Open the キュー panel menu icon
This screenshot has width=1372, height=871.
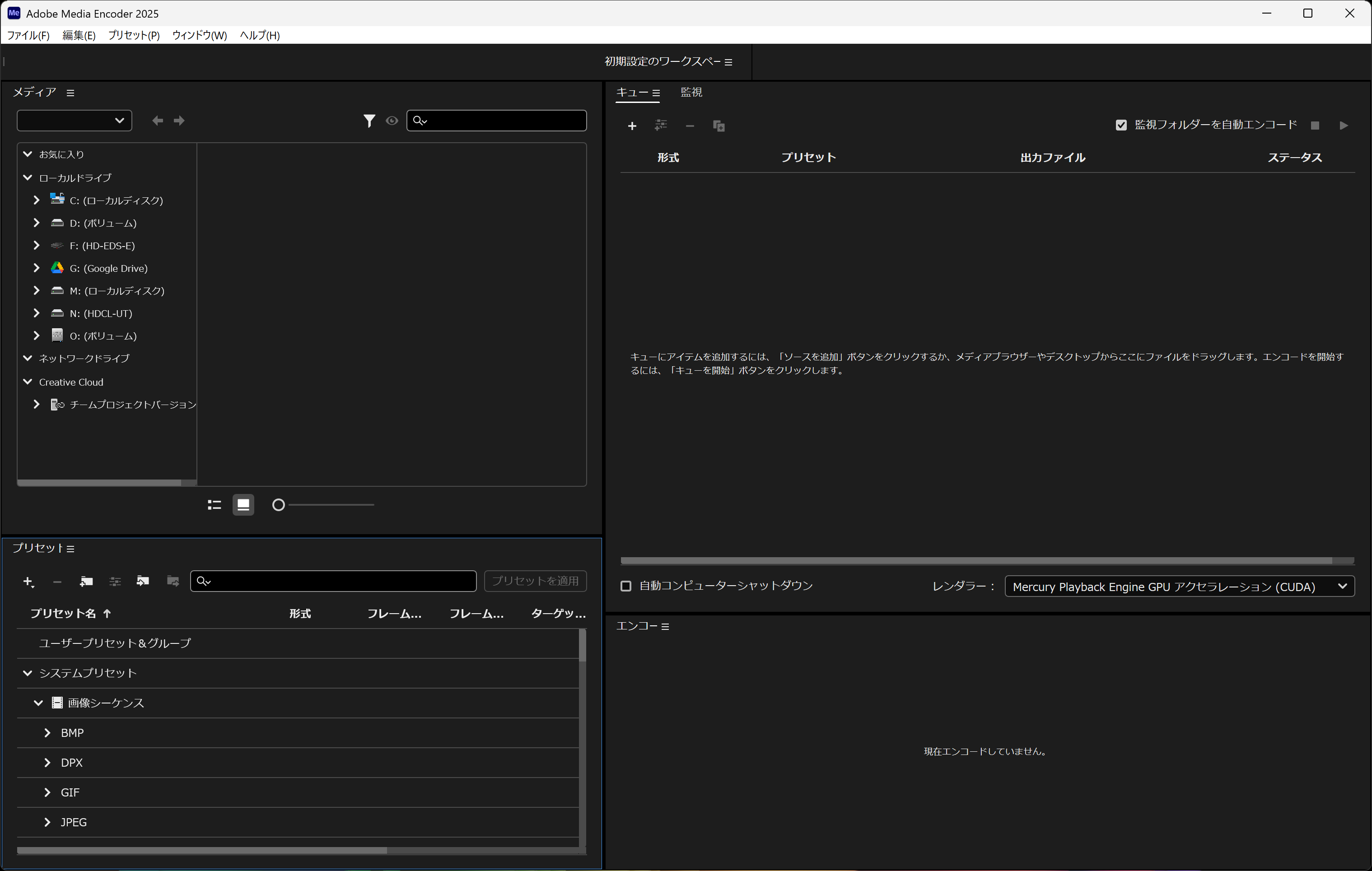click(656, 93)
